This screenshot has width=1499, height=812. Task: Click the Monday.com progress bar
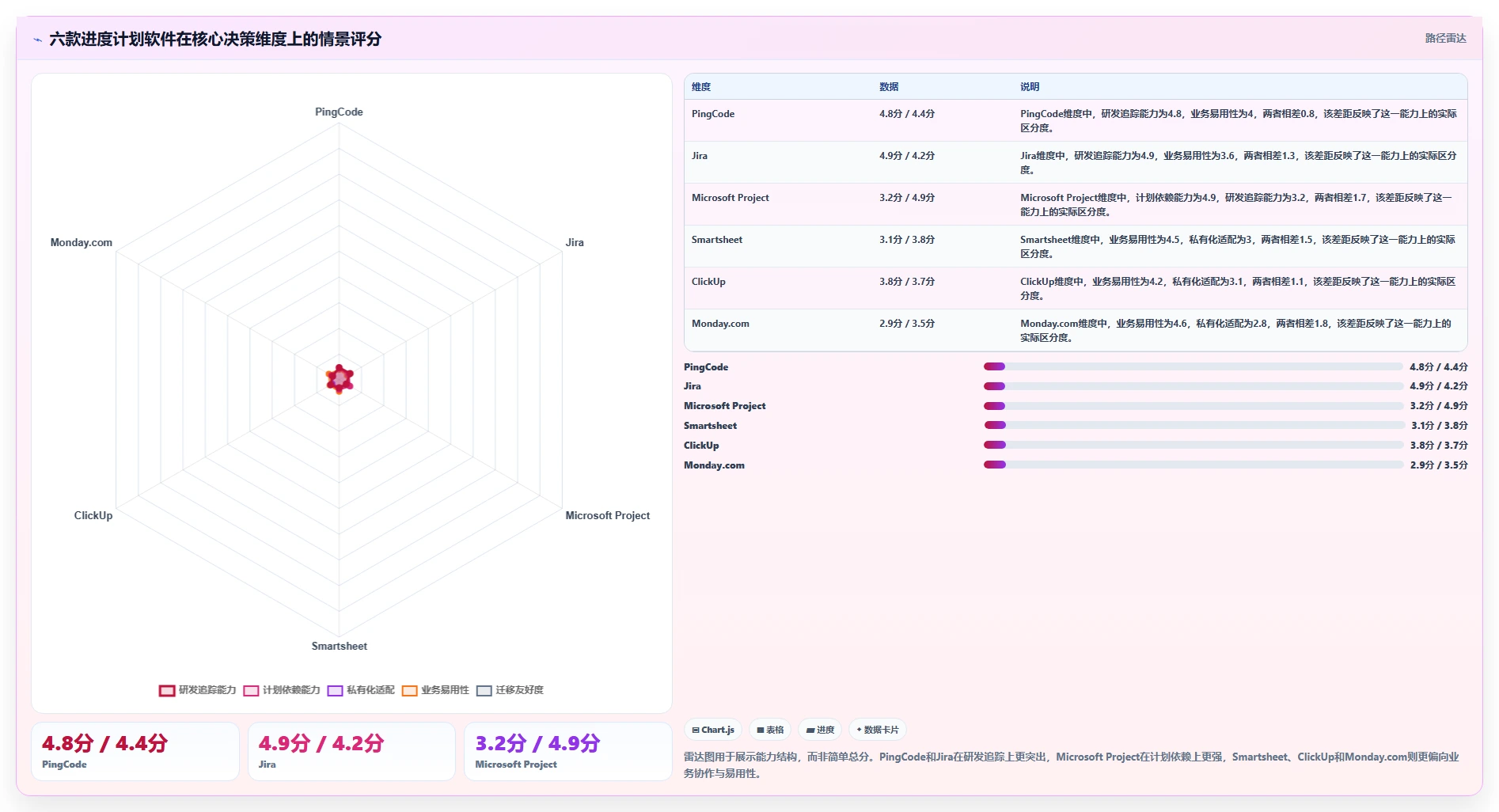click(1193, 465)
